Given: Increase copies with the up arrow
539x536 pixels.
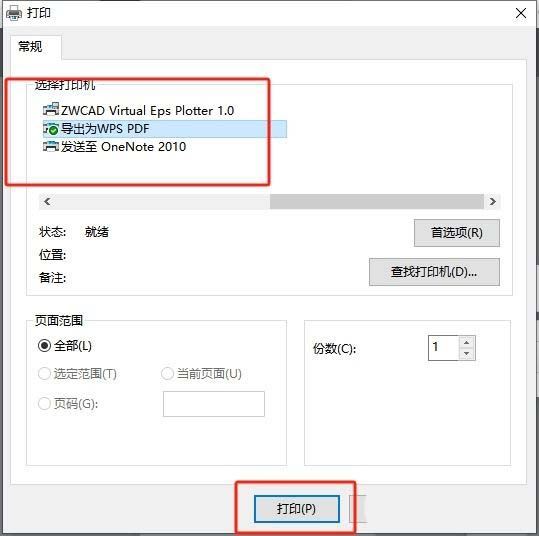Looking at the screenshot, I should (467, 342).
